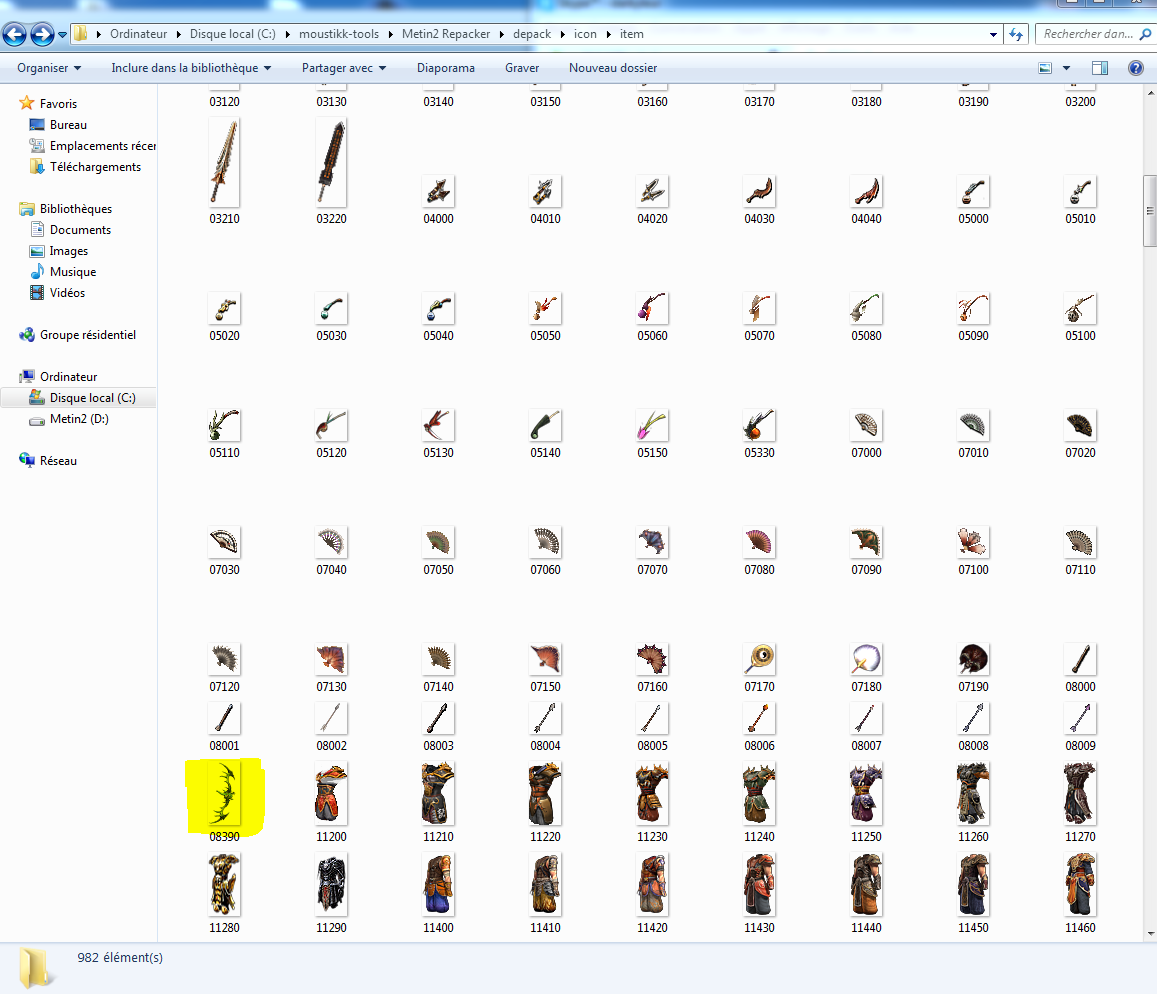Click the vertical scrollbar thumb
The image size is (1157, 994).
click(1150, 211)
